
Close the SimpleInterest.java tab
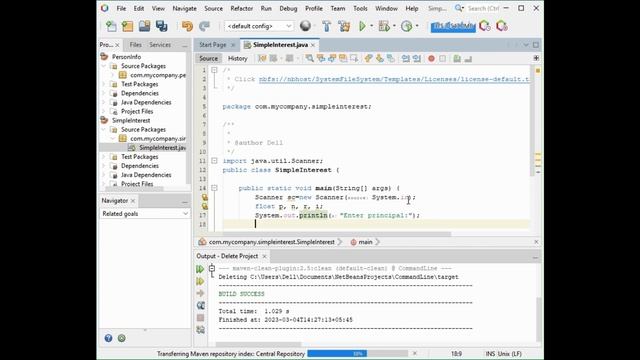[313, 45]
